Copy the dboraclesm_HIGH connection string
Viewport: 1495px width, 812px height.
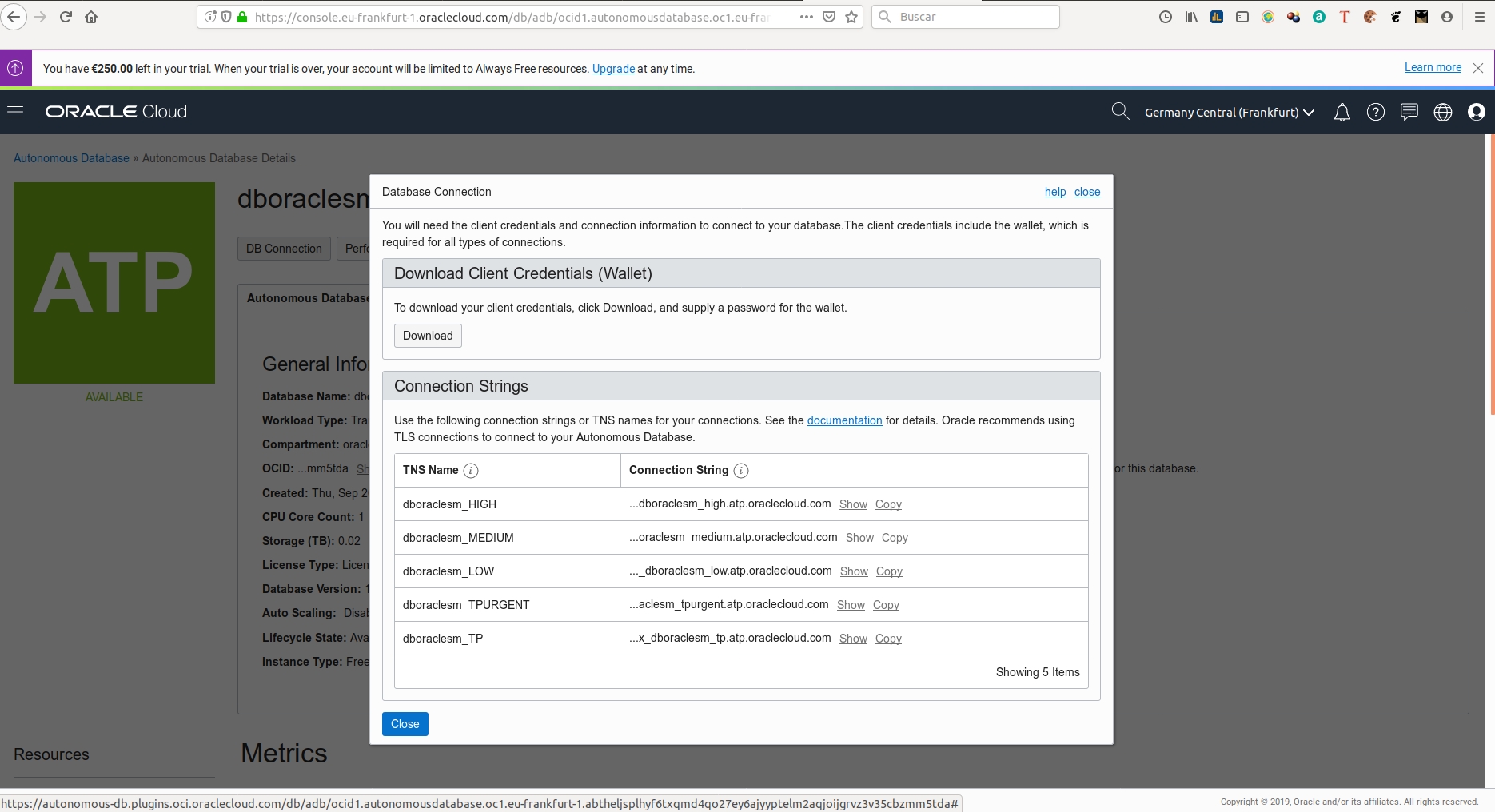(888, 504)
